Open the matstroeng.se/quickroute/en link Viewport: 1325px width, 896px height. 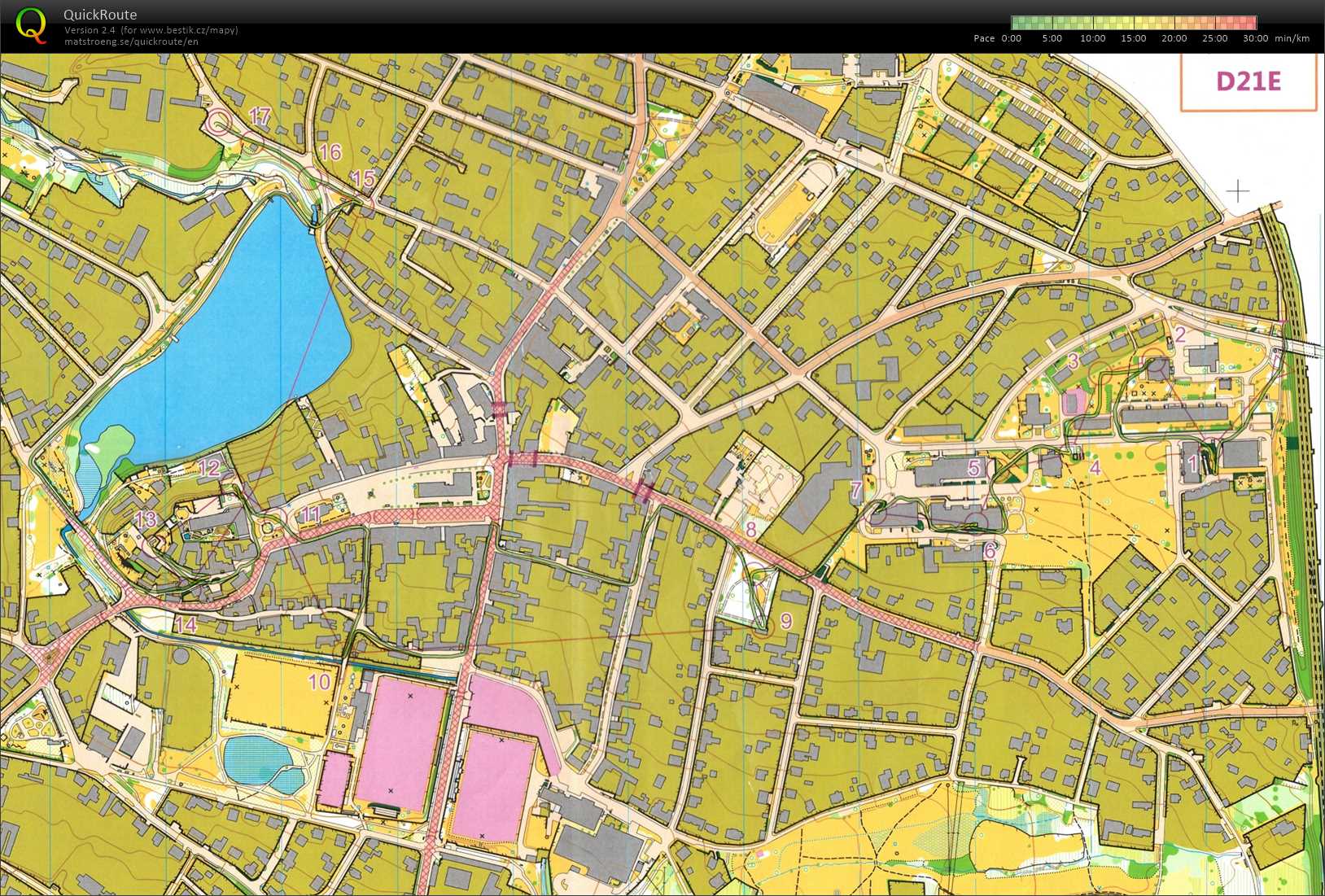(131, 42)
